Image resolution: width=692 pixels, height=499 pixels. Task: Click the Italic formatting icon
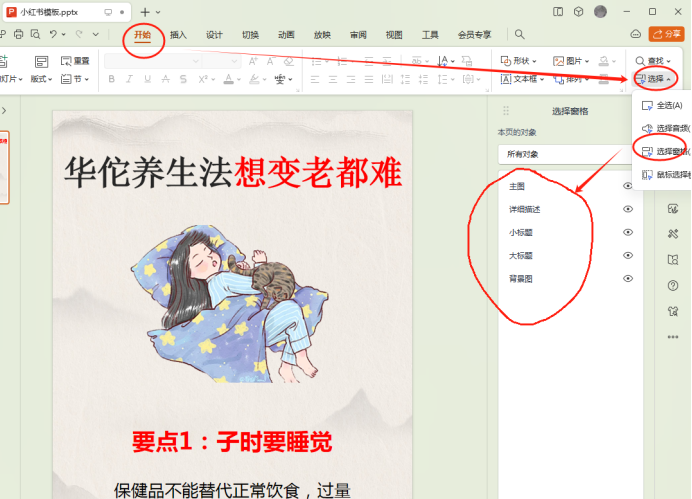click(x=129, y=79)
